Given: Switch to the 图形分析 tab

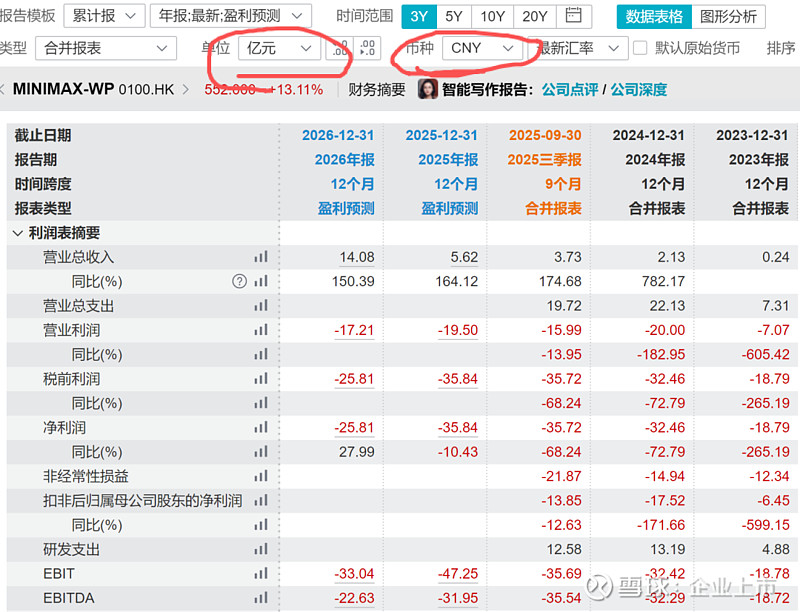Looking at the screenshot, I should click(x=730, y=16).
